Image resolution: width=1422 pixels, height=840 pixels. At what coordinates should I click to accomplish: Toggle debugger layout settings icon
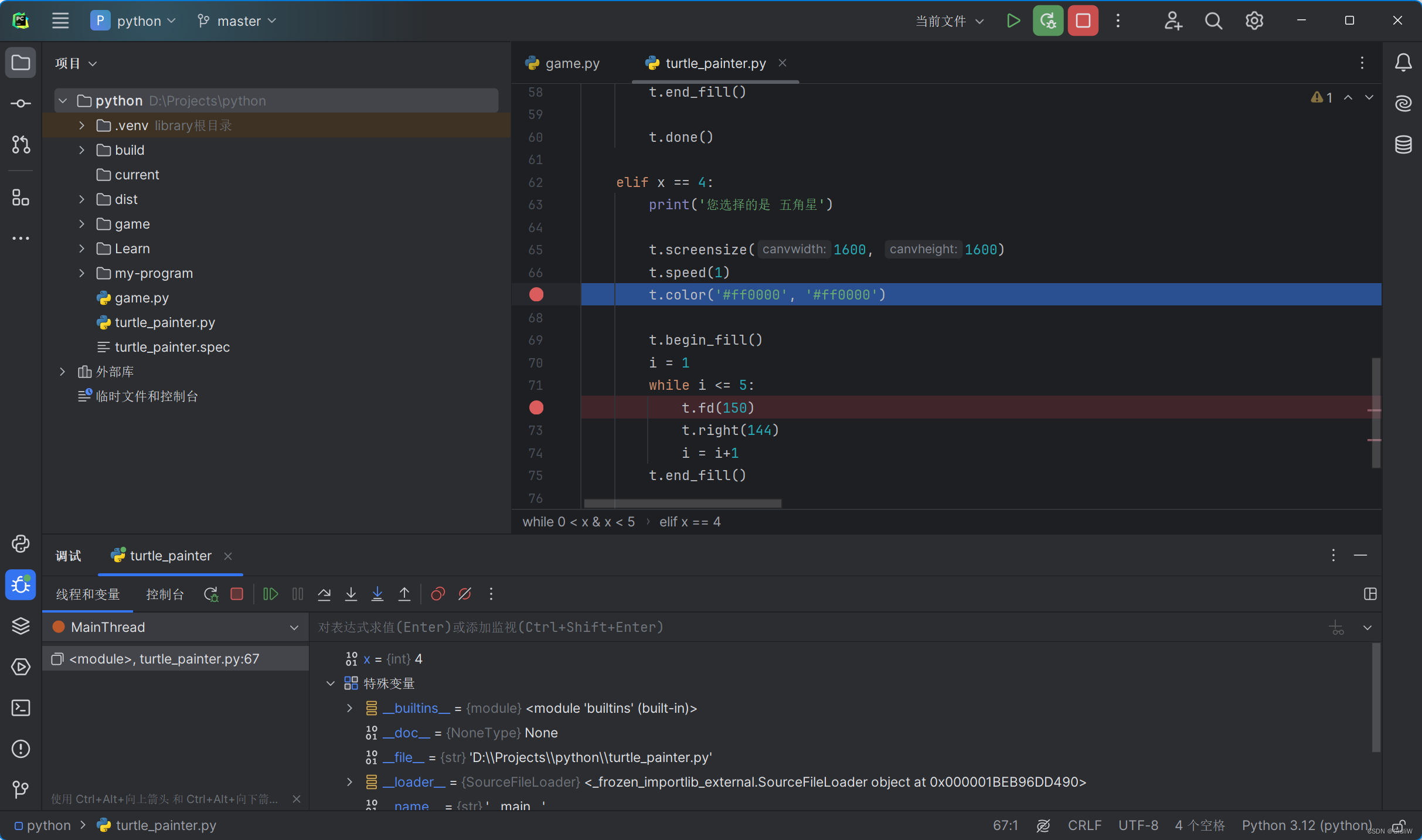[x=1370, y=594]
